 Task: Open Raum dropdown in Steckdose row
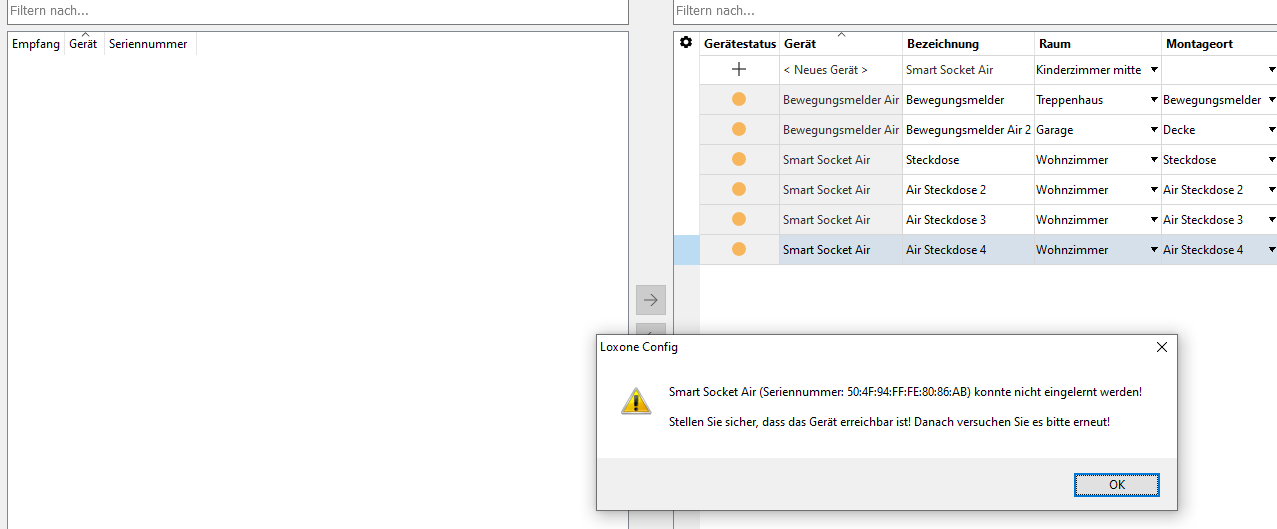[1154, 160]
